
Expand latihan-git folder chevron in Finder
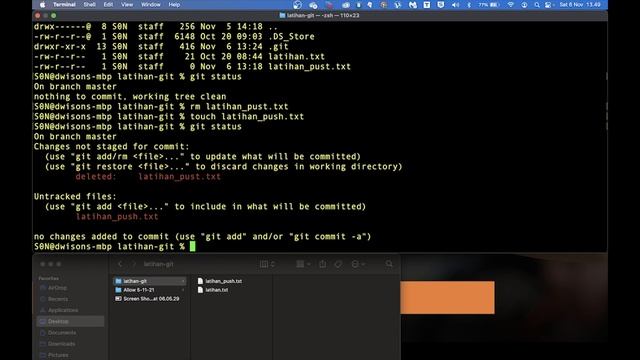coord(182,281)
